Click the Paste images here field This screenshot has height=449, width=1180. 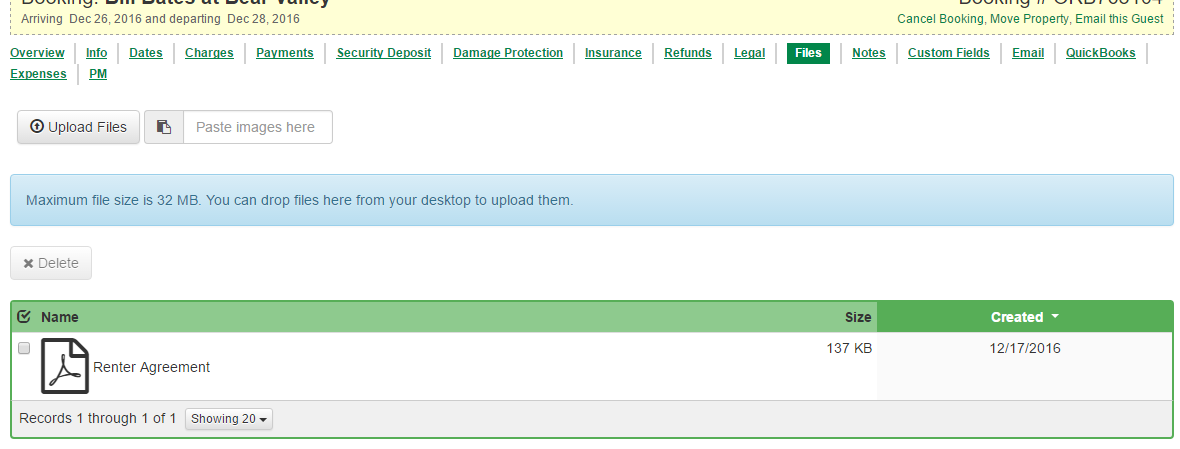[257, 127]
